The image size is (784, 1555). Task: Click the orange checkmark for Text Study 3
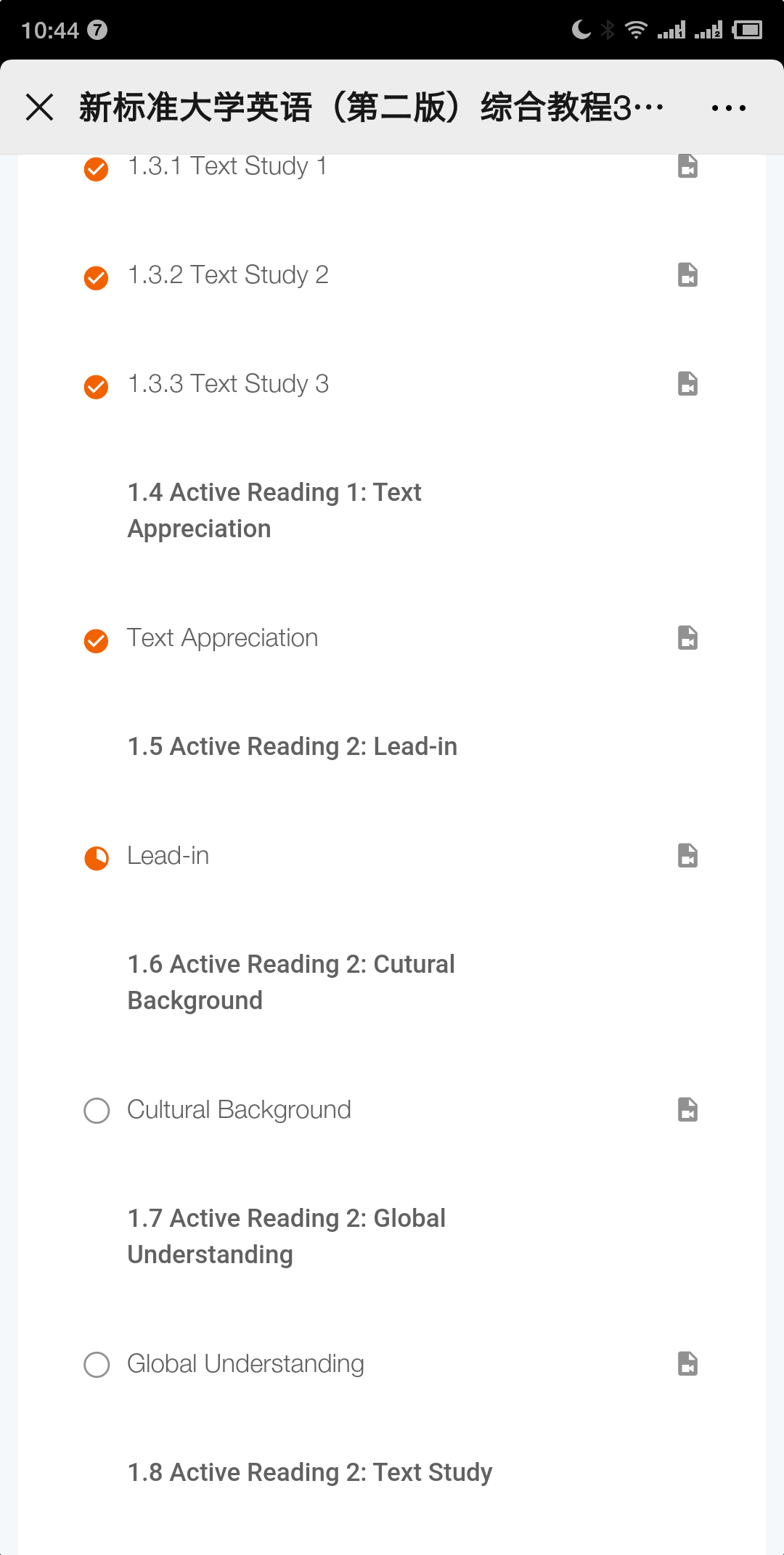[97, 387]
